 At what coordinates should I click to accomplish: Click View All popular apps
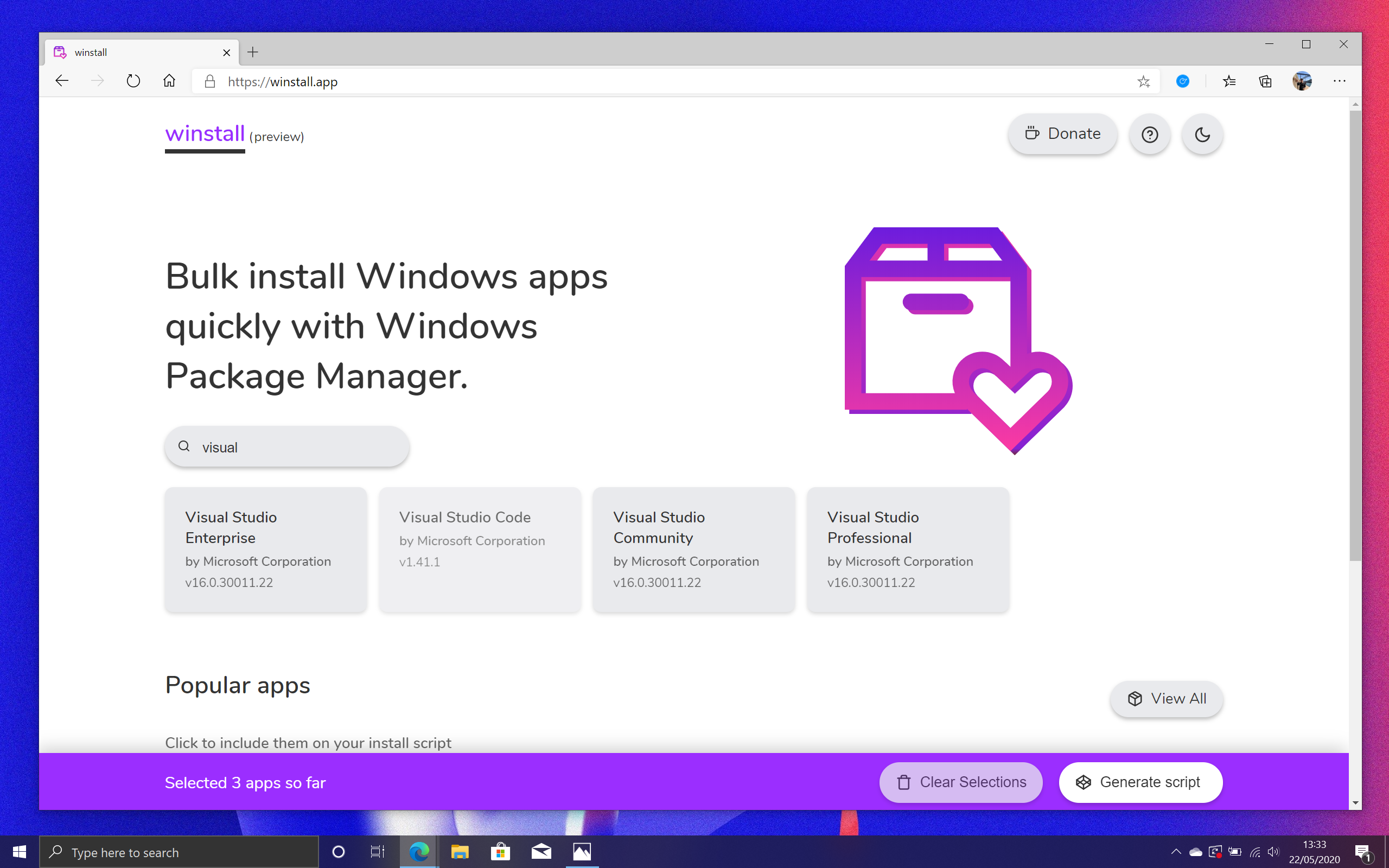coord(1167,699)
